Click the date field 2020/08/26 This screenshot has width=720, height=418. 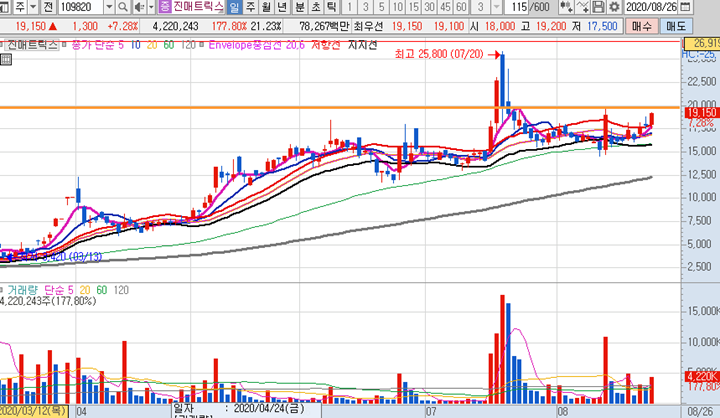[652, 7]
